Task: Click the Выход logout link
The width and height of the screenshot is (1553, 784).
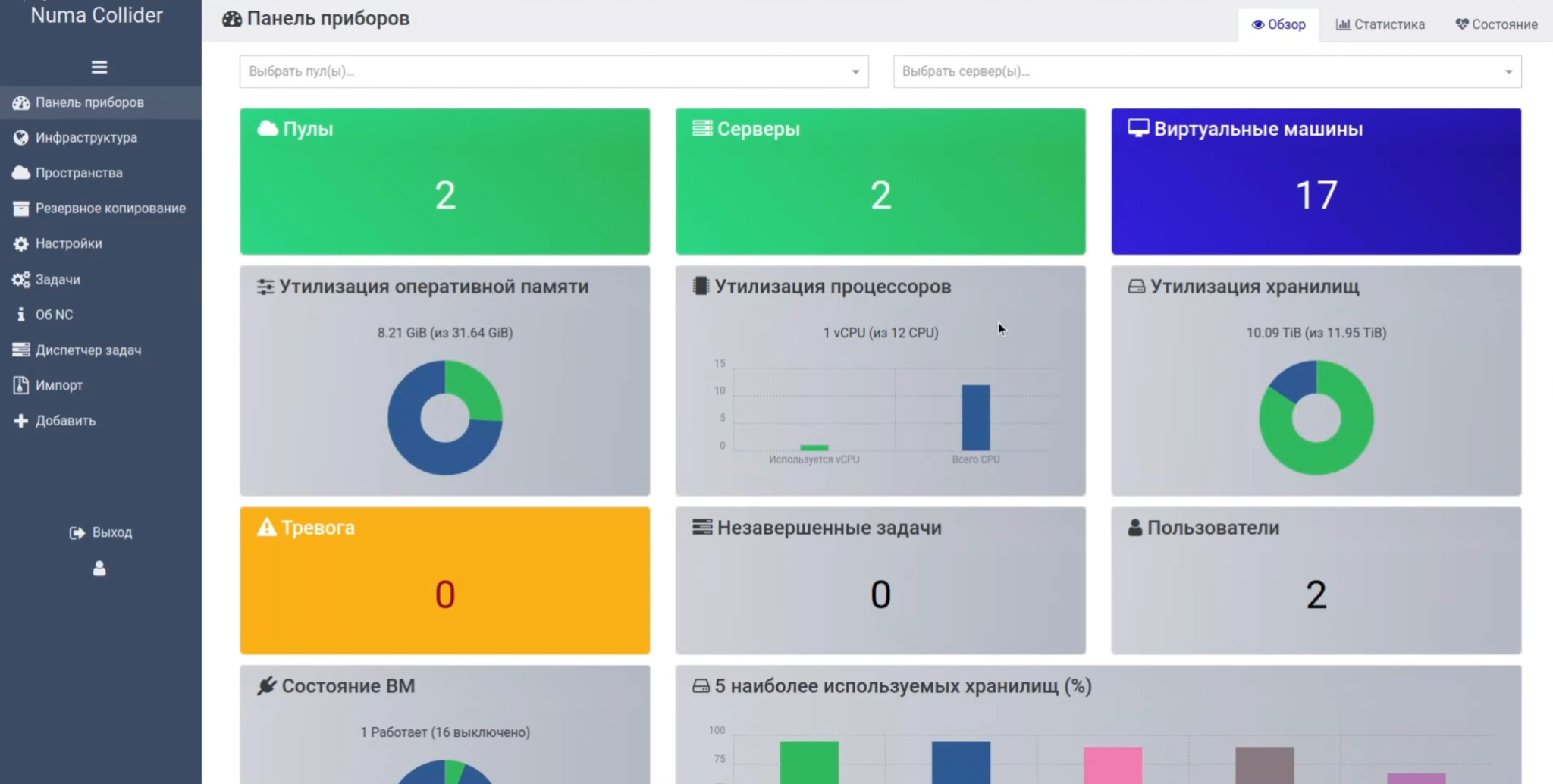Action: pyautogui.click(x=101, y=533)
